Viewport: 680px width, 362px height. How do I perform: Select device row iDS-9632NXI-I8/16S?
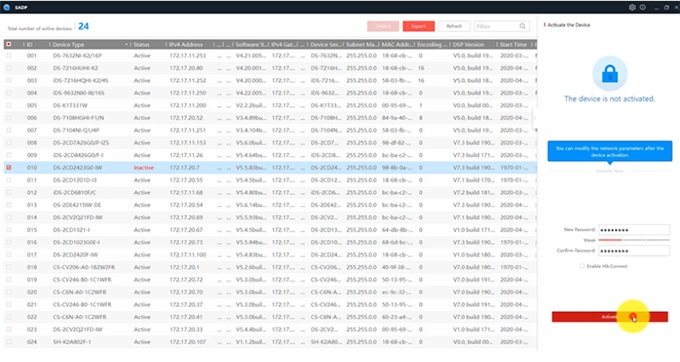point(270,93)
